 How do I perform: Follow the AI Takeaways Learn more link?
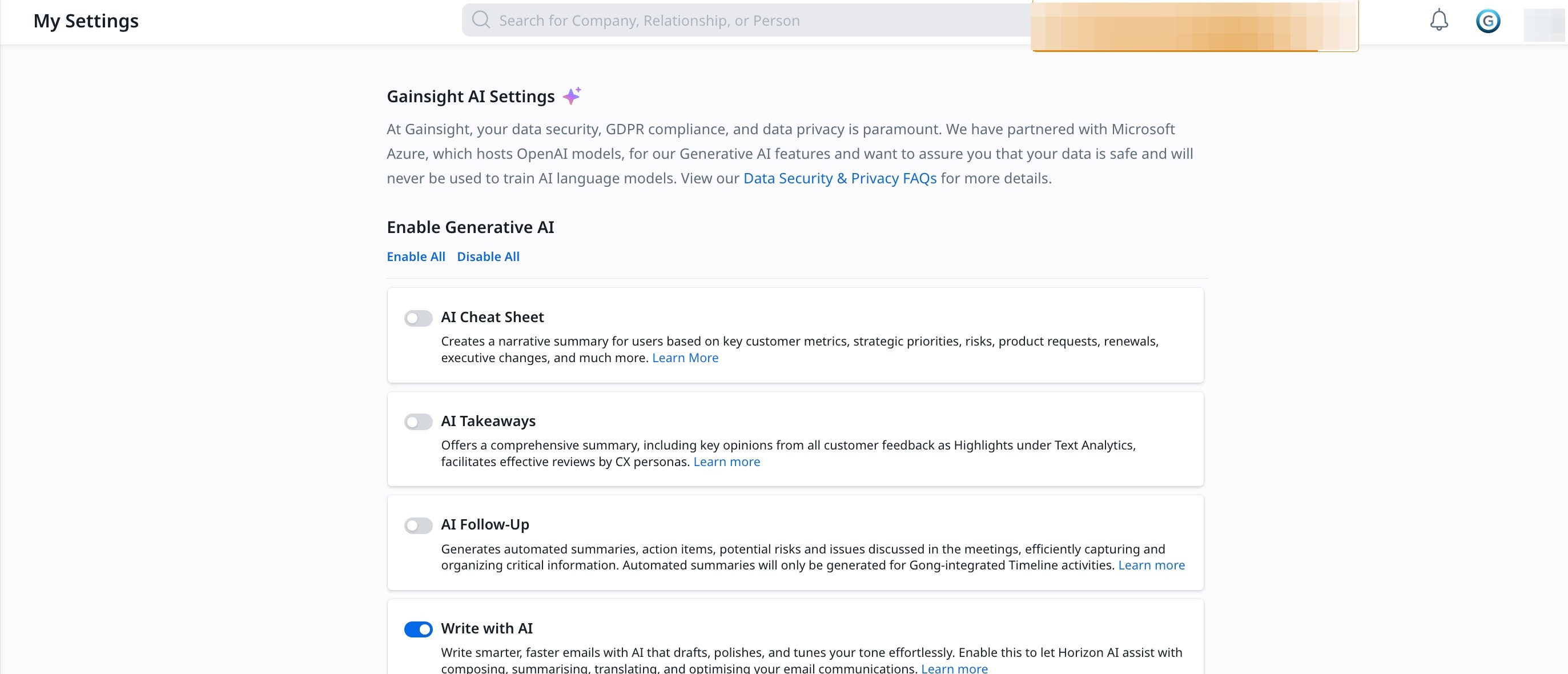(726, 462)
